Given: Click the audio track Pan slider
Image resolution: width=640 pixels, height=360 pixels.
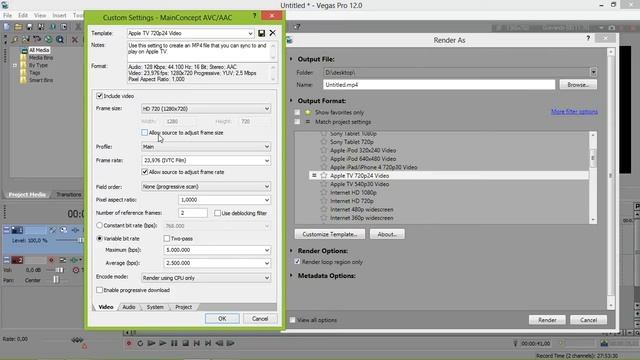Looking at the screenshot, I should pyautogui.click(x=56, y=280).
